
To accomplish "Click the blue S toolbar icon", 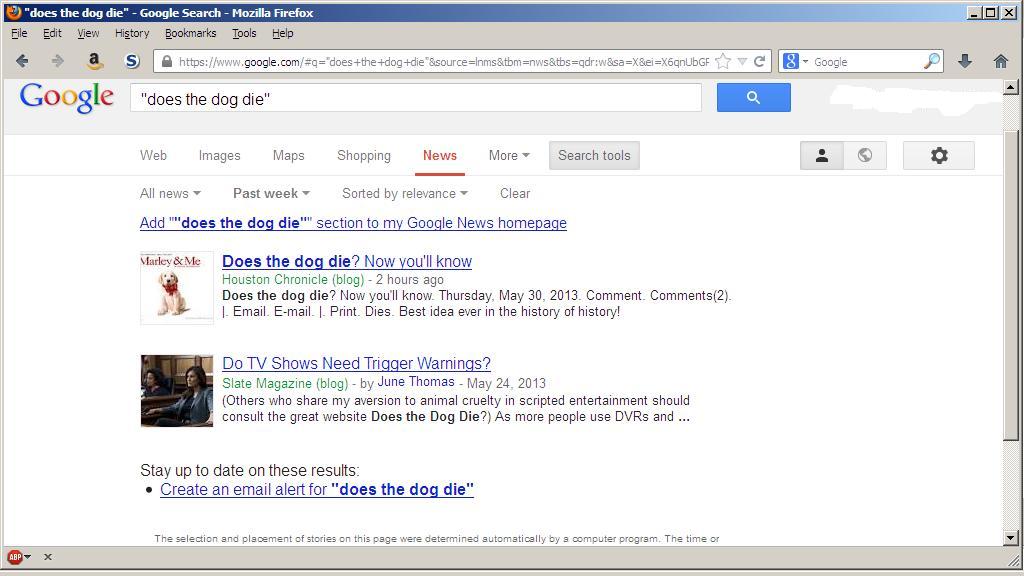I will pos(131,61).
